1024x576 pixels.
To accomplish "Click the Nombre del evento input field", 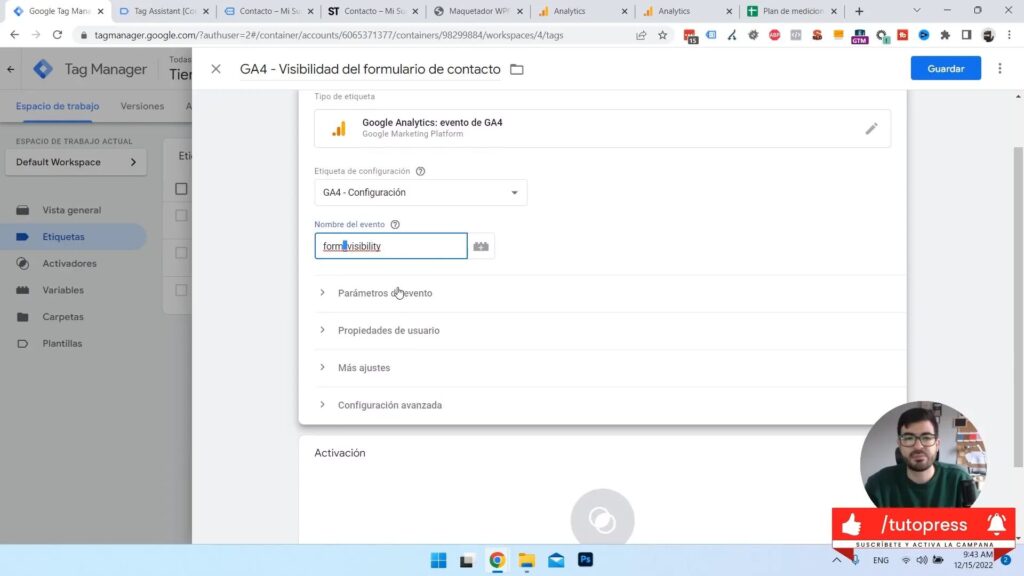I will 391,246.
